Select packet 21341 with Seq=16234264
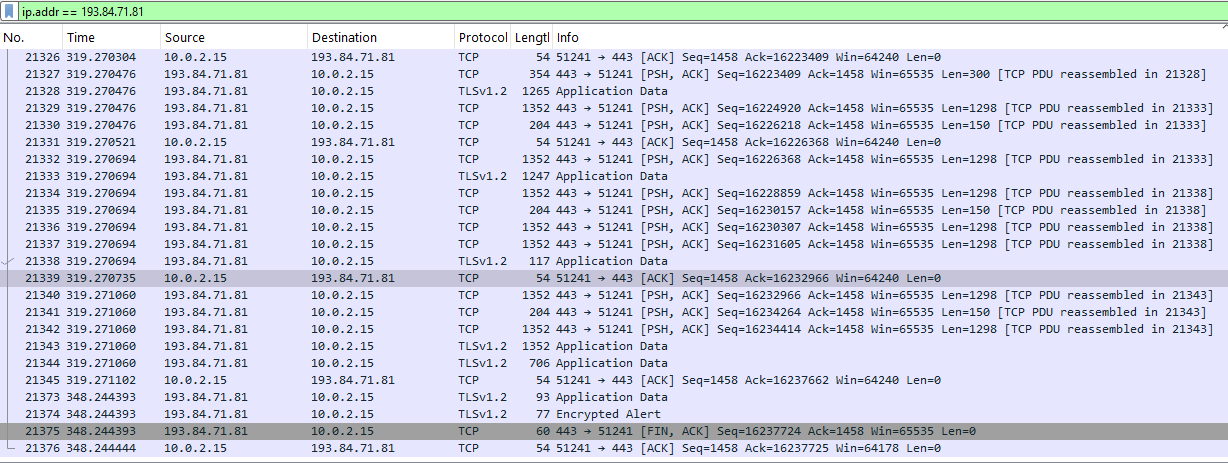Screen dimensions: 1228x463 tap(614, 312)
